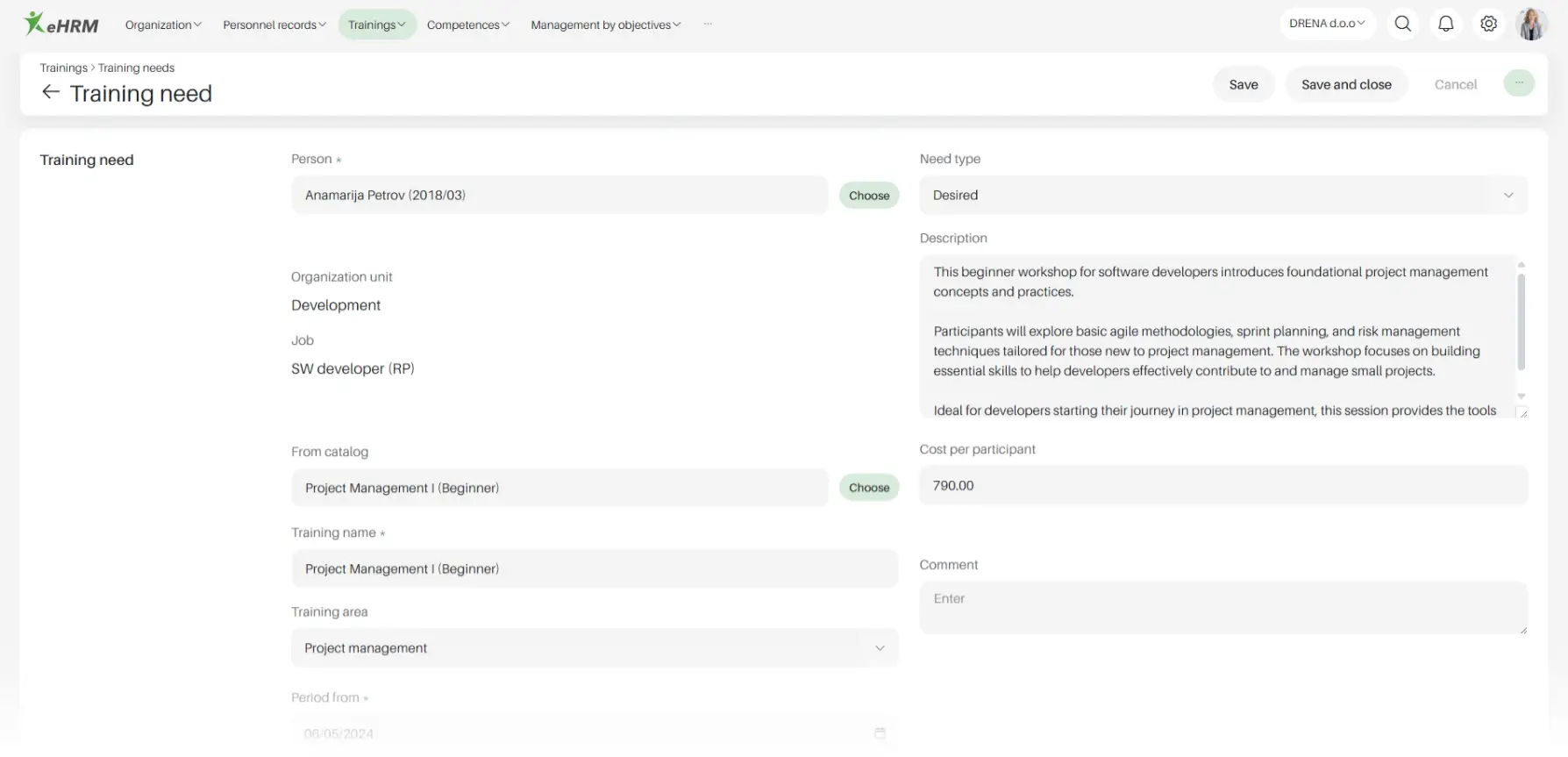1568x757 pixels.
Task: Click the Training needs breadcrumb link
Action: pos(136,68)
